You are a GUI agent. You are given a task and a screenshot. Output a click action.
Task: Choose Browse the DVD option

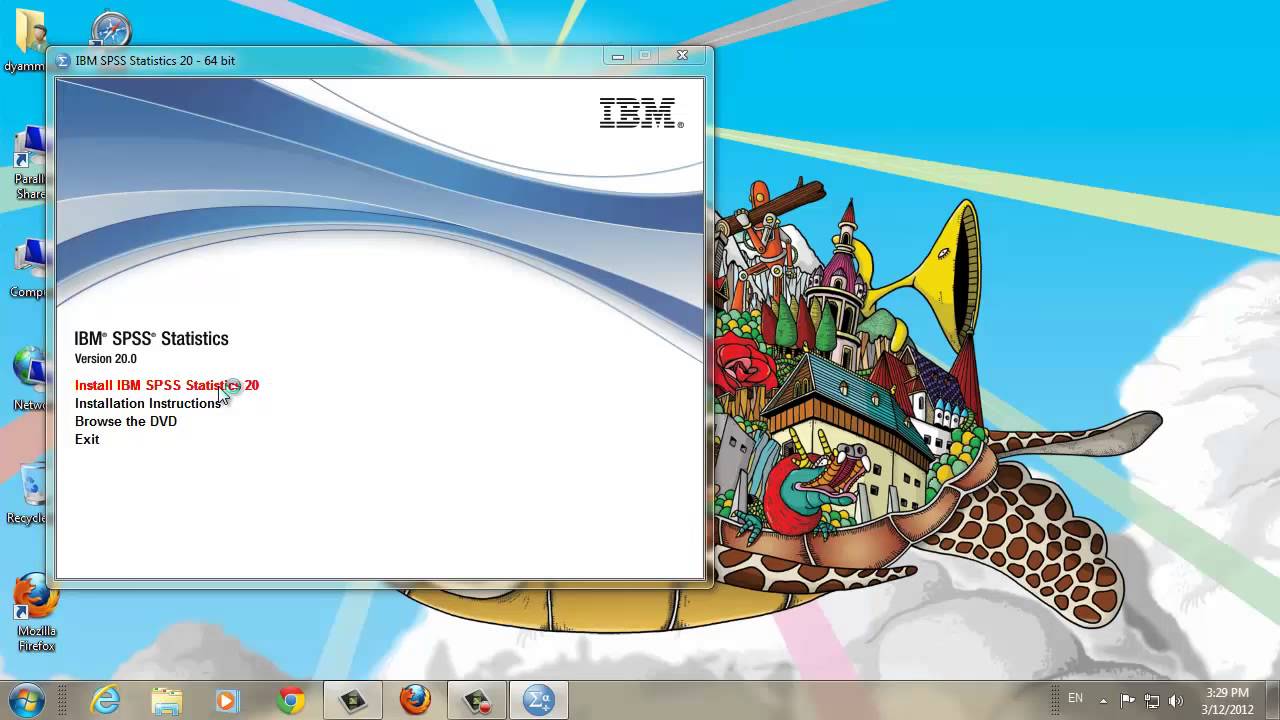(126, 421)
